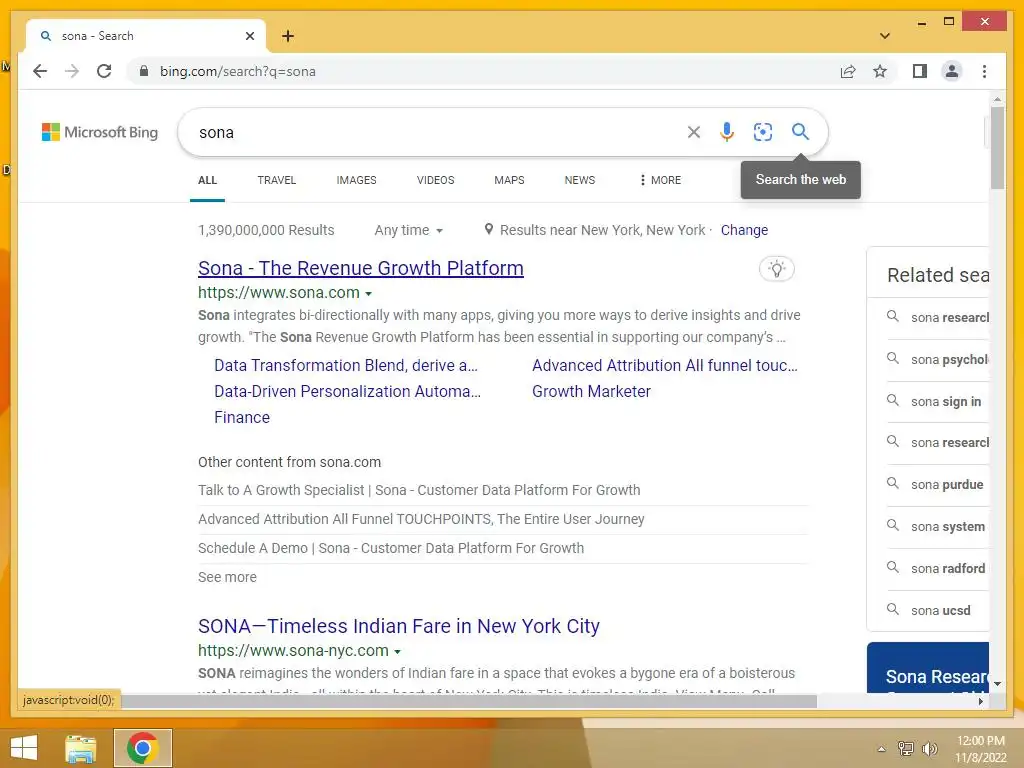Expand the sona.com URL dropdown arrow
Image resolution: width=1024 pixels, height=768 pixels.
click(368, 294)
